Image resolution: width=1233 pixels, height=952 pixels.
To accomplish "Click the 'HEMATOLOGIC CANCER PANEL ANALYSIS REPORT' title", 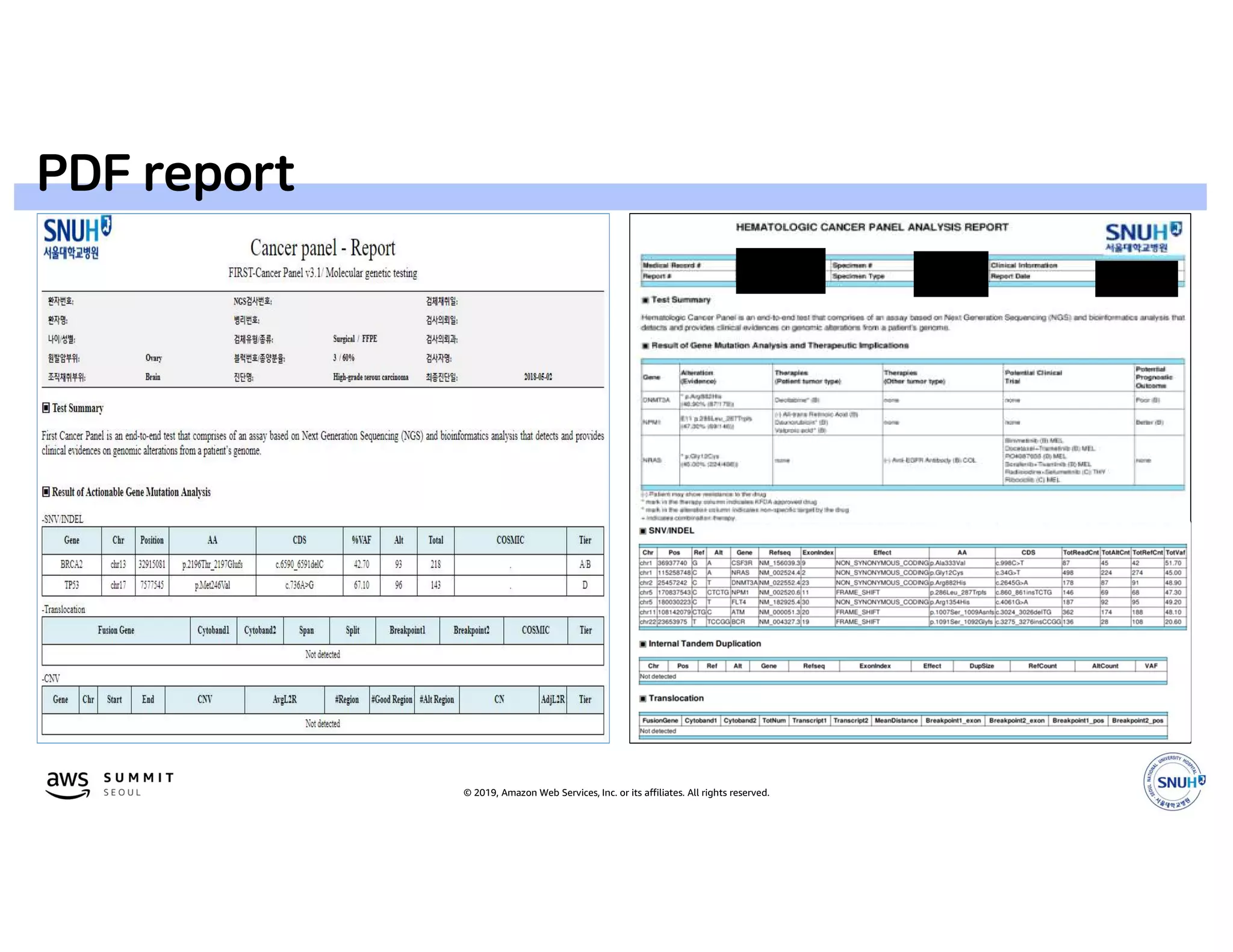I will point(872,227).
